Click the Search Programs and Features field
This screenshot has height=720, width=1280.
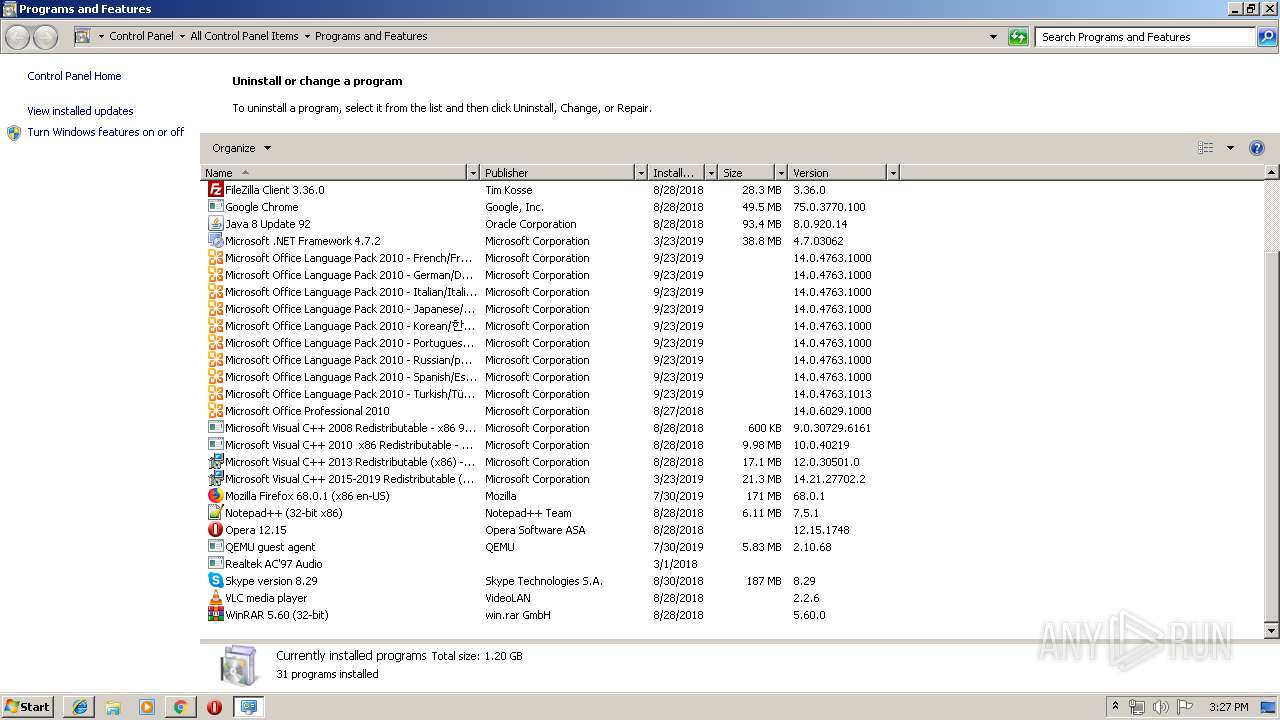pos(1146,37)
